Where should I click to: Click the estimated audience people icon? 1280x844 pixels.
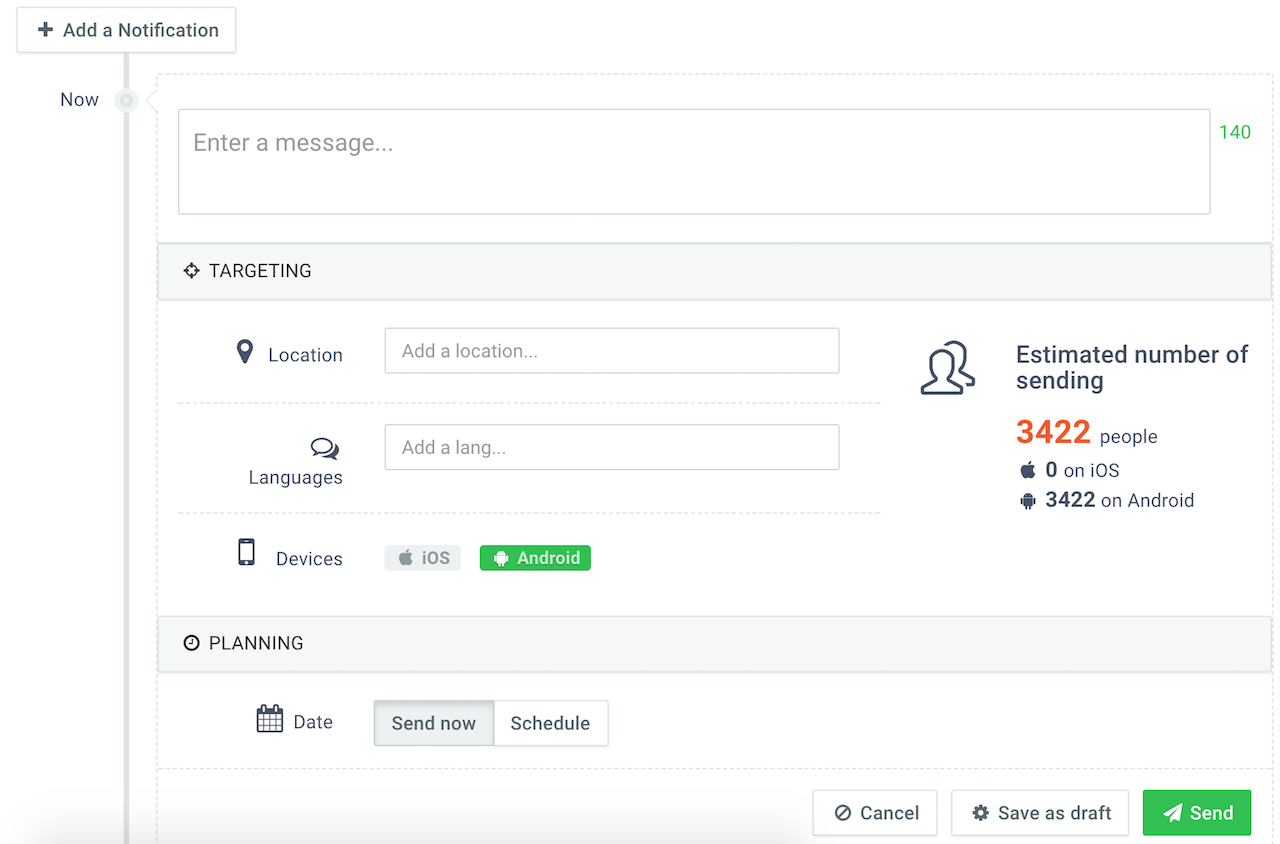tap(947, 368)
